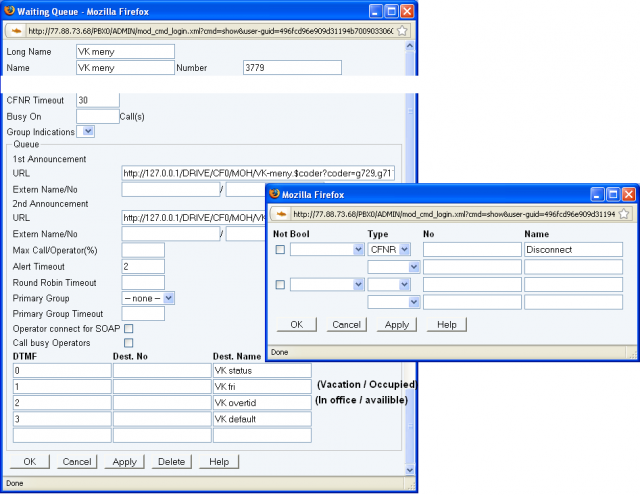
Task: Click OK in the Waiting Queue window
Action: (29, 462)
